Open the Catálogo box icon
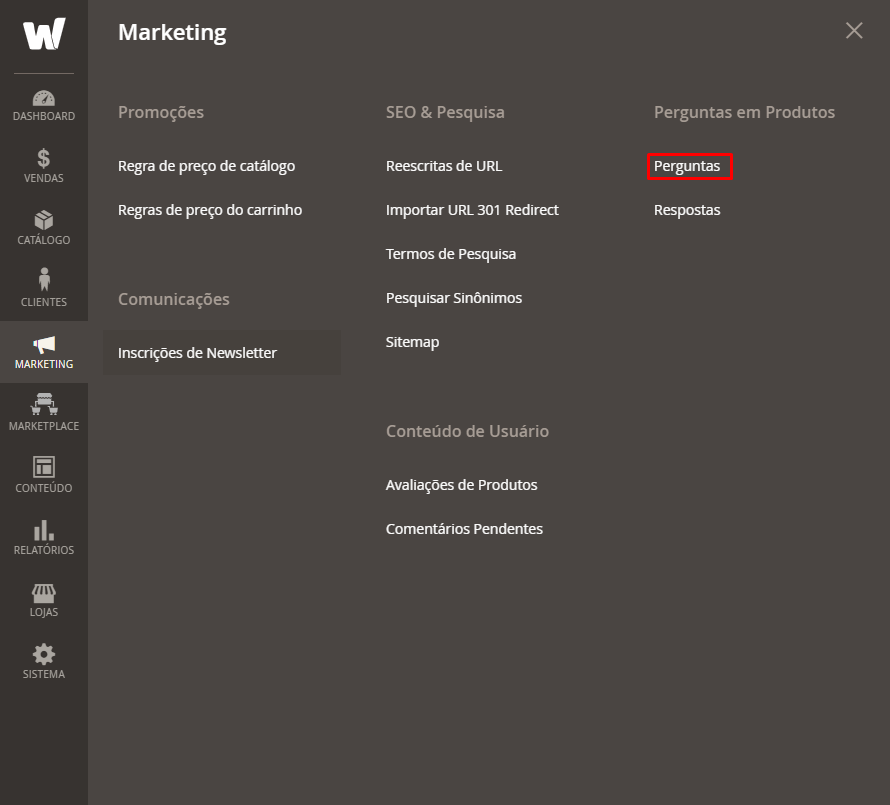 44,220
